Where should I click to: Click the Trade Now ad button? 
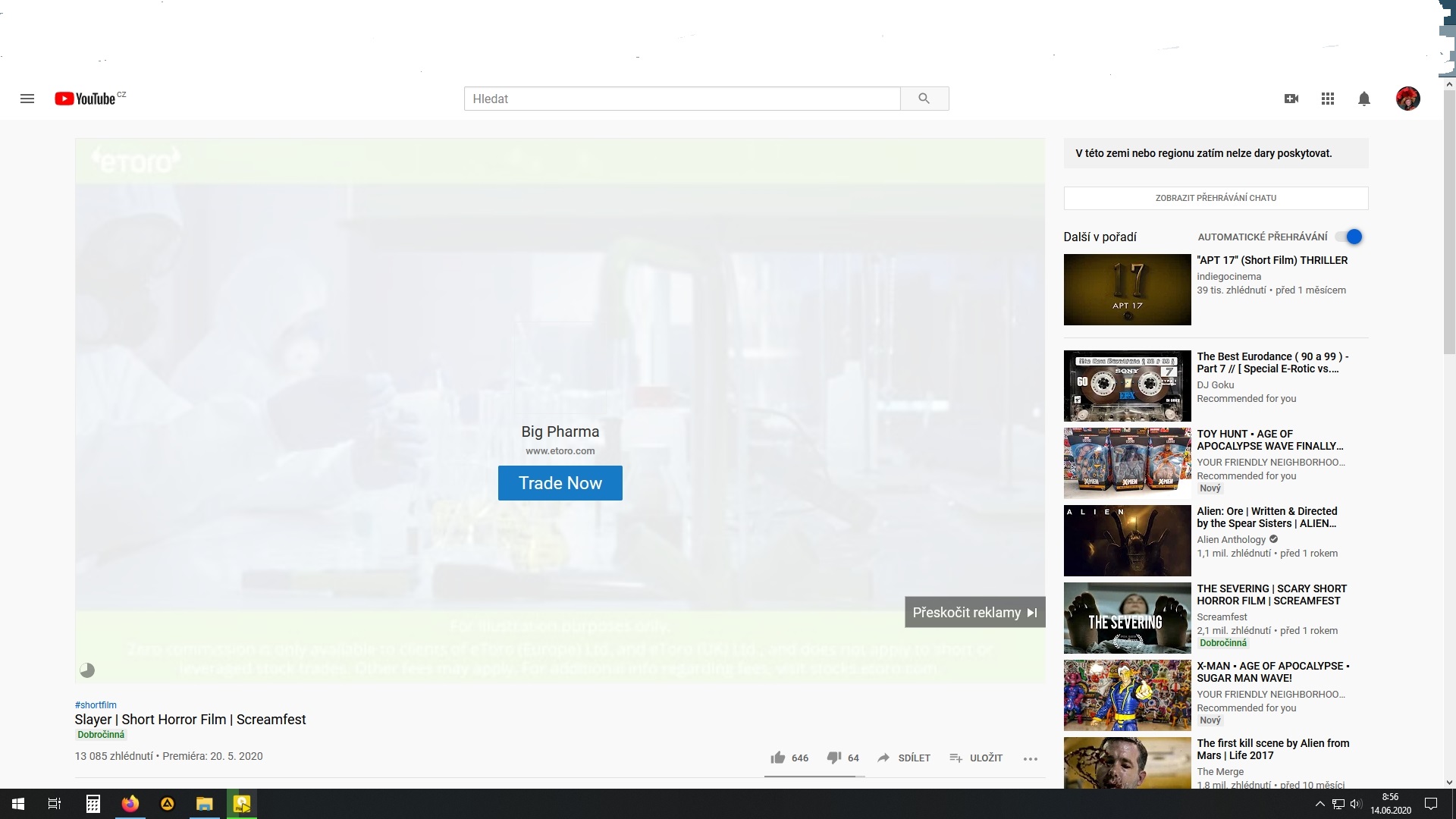pos(560,483)
